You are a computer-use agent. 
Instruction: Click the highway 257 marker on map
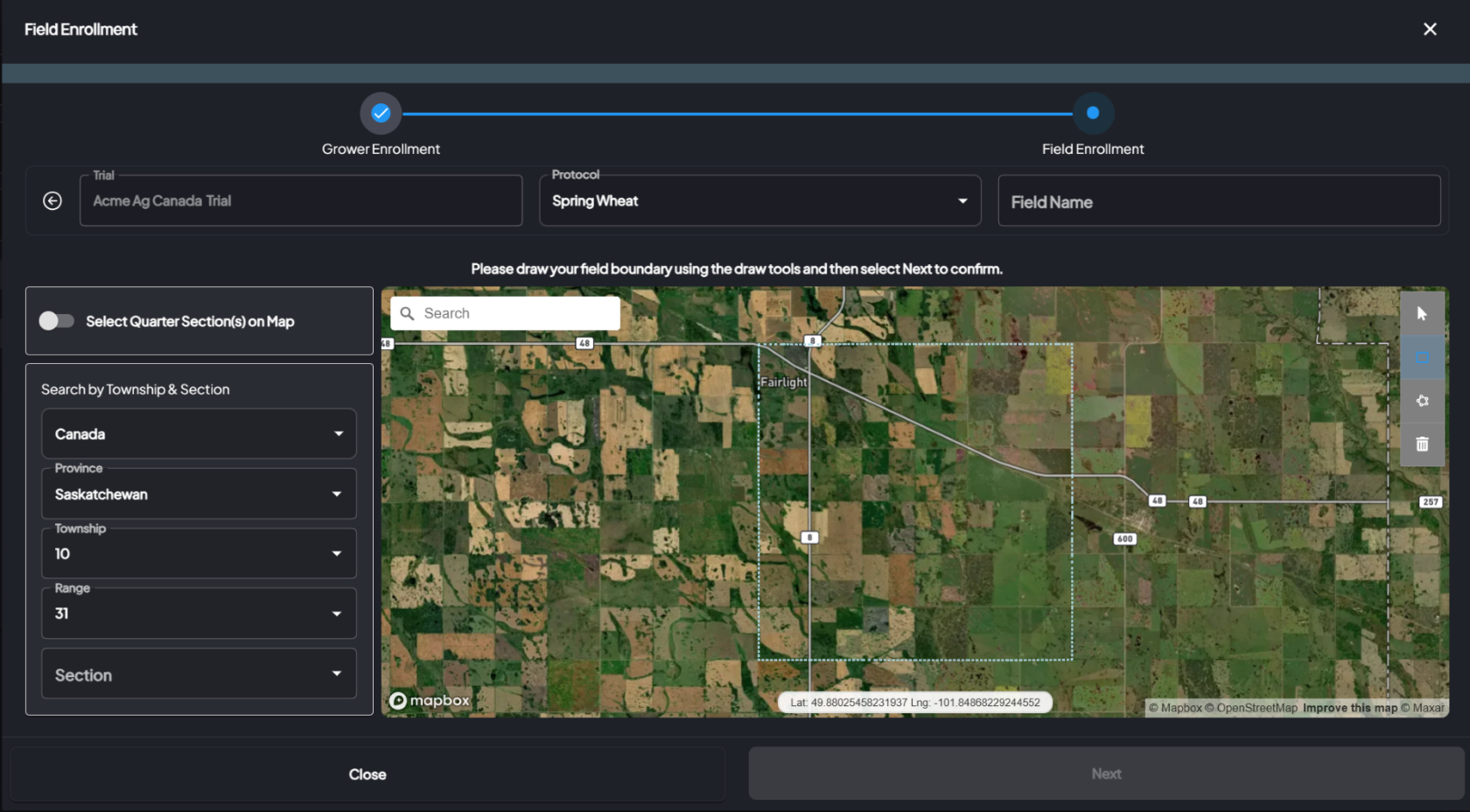click(1430, 502)
